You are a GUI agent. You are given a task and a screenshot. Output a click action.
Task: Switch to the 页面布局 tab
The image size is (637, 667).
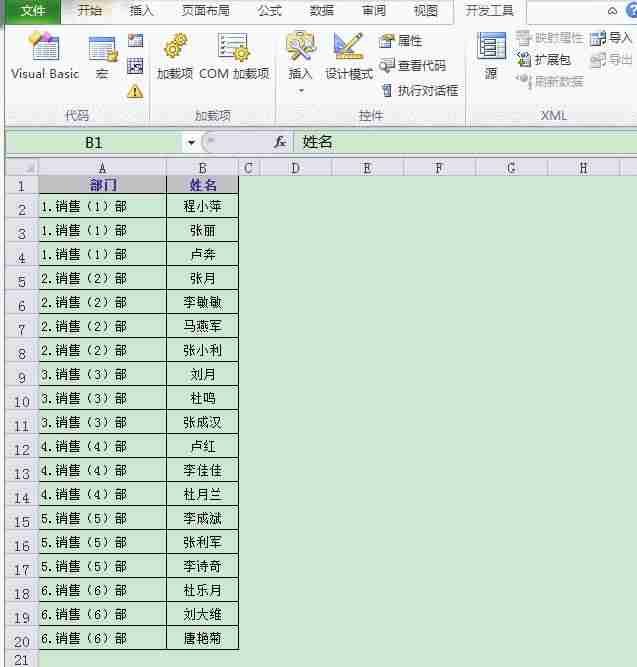coord(206,11)
